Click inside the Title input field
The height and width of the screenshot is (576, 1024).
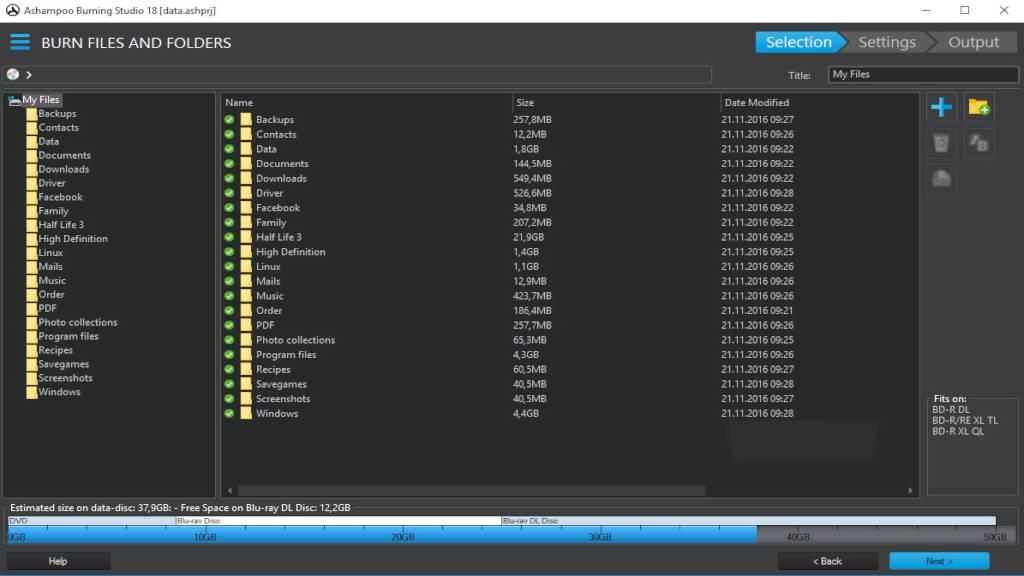920,73
